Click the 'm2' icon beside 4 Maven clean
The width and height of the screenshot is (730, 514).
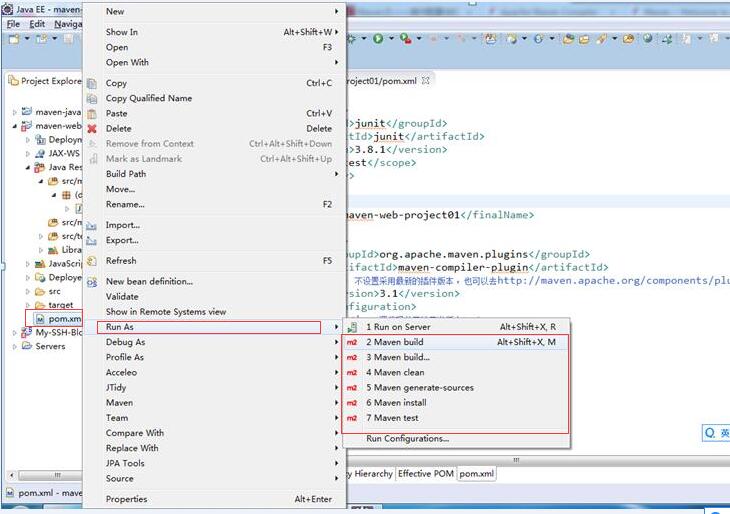click(351, 372)
